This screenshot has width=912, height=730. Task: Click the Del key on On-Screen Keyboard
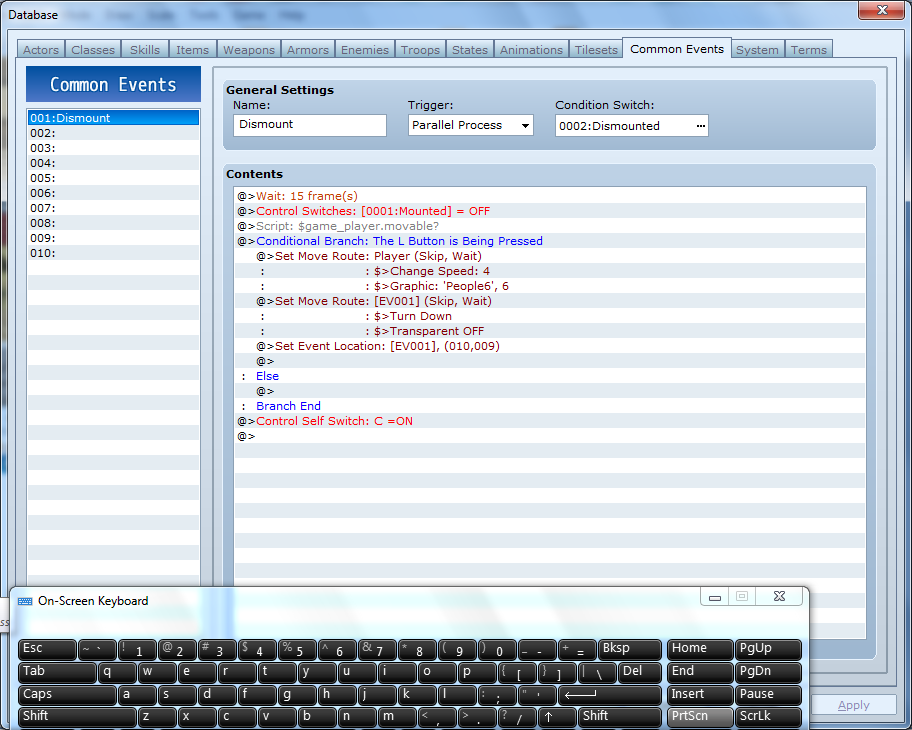click(x=640, y=672)
